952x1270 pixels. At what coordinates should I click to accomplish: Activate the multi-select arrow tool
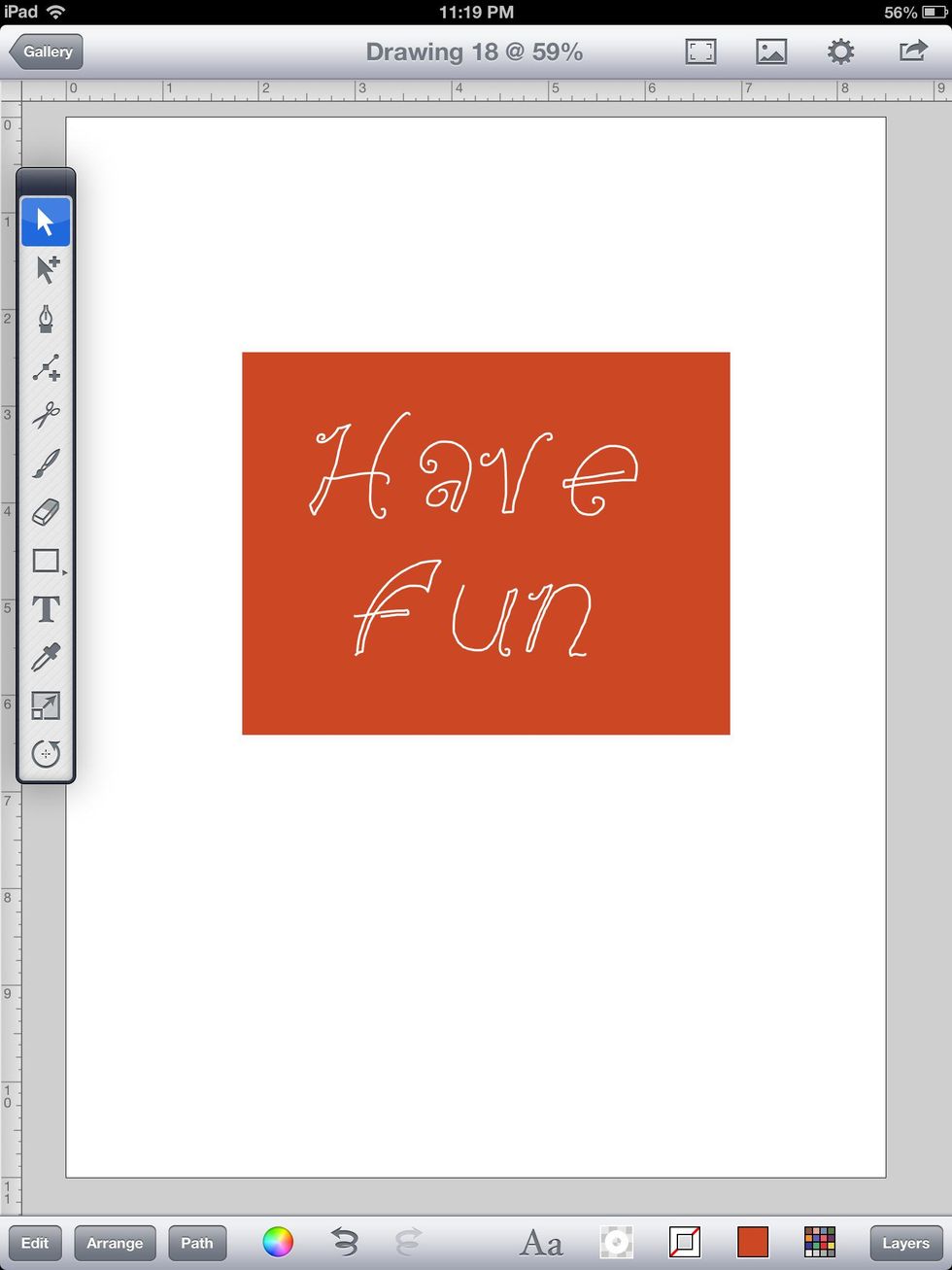[x=46, y=270]
